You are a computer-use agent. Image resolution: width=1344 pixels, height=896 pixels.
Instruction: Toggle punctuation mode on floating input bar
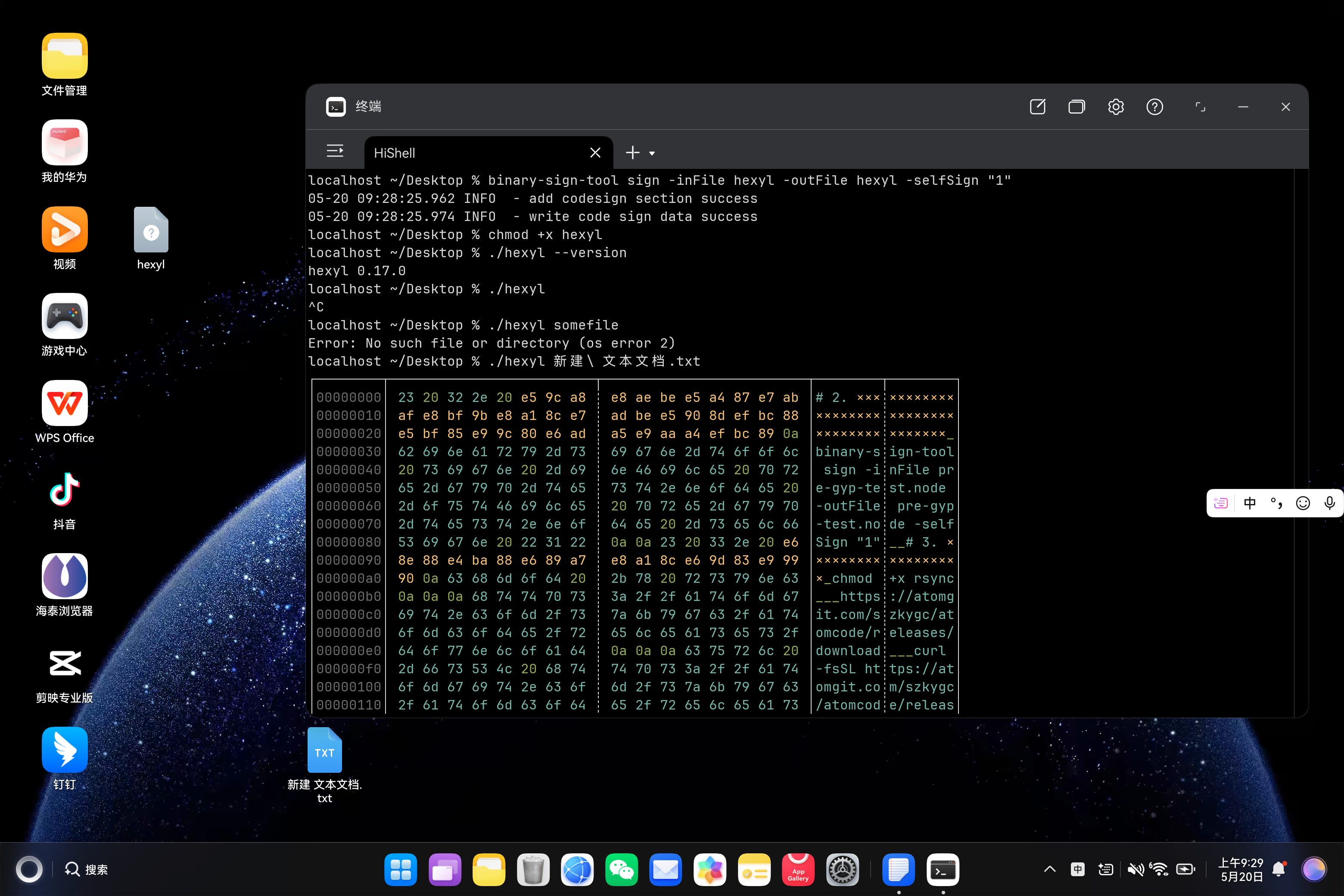click(x=1276, y=504)
